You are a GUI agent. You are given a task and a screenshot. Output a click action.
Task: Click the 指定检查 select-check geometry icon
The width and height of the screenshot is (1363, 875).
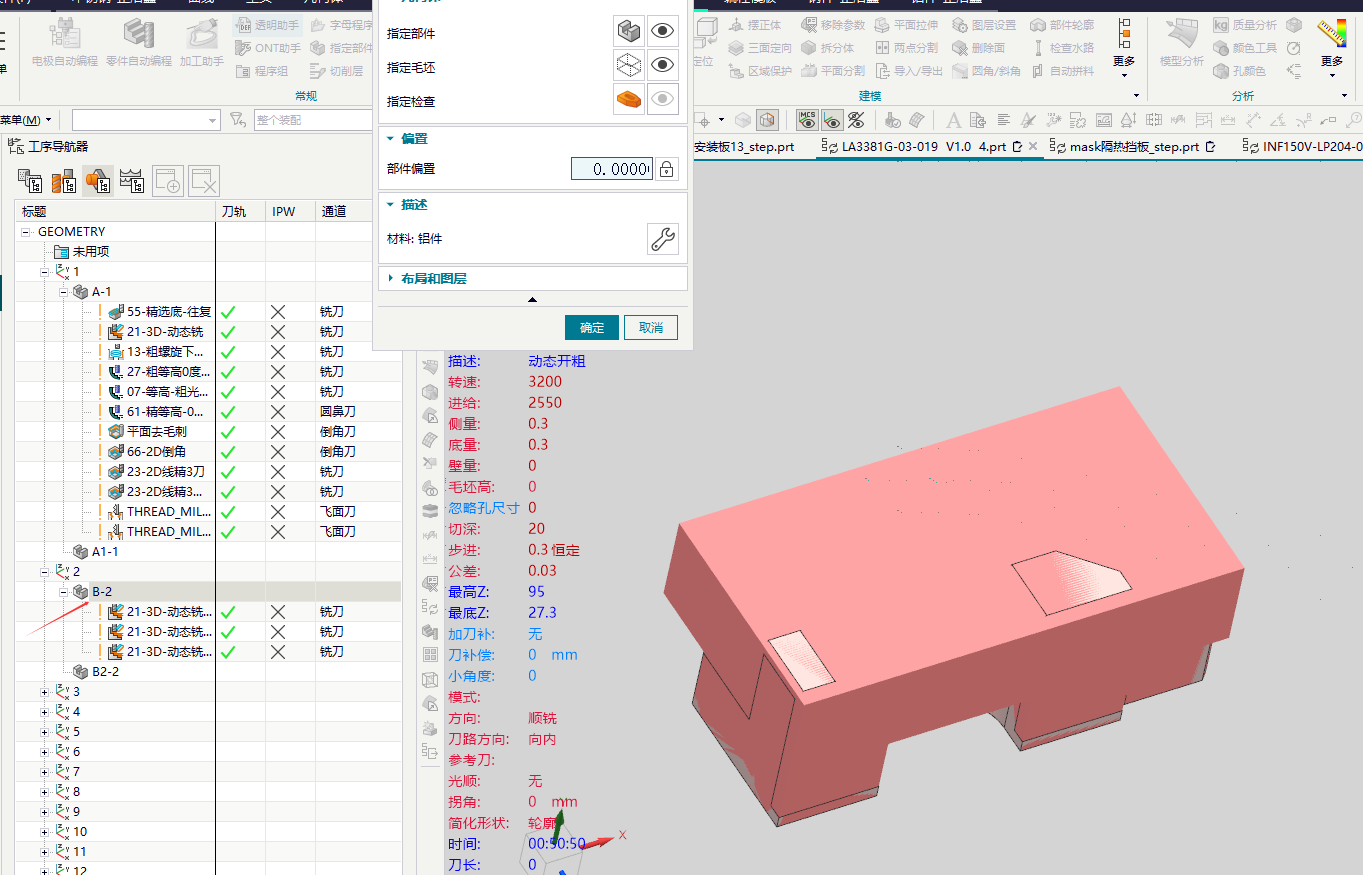point(629,100)
